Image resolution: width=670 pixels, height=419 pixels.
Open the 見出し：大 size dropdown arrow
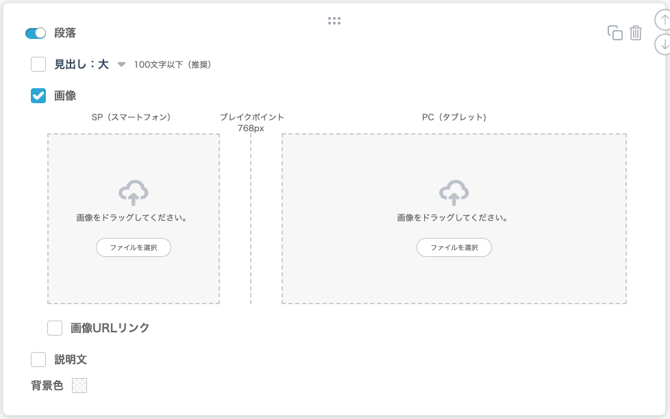tap(121, 65)
